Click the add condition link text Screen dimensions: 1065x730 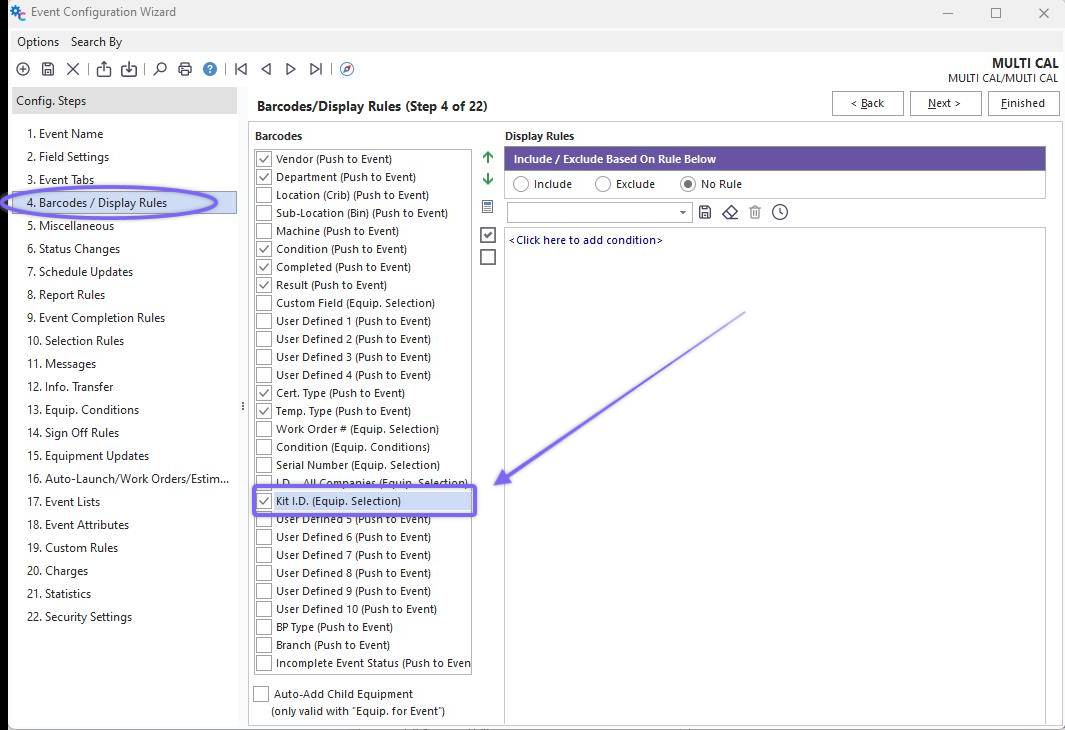coord(586,240)
